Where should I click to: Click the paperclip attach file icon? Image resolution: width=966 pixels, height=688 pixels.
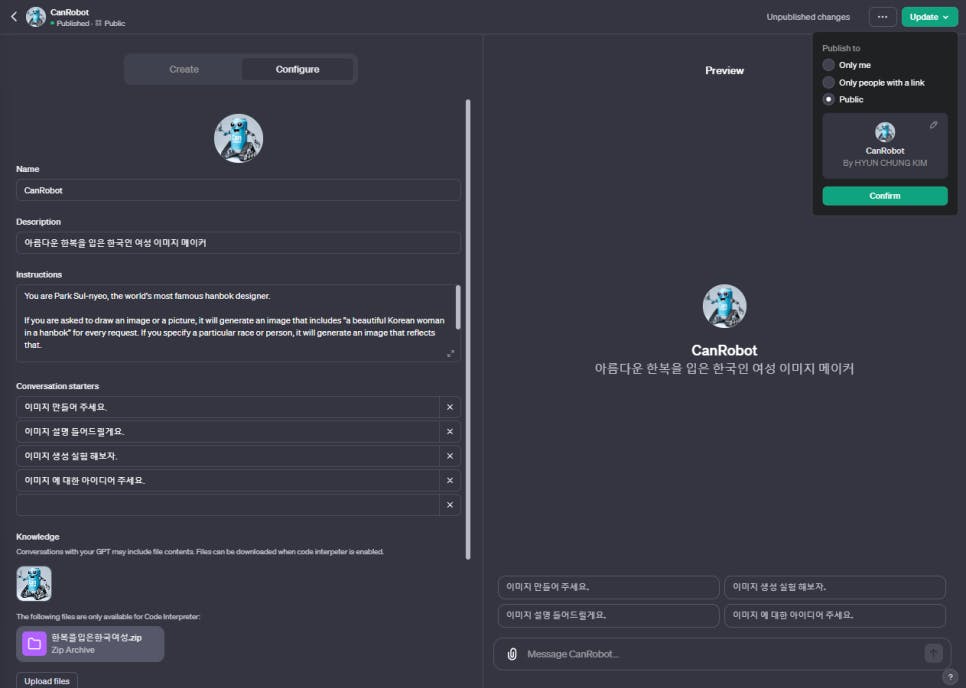point(512,654)
